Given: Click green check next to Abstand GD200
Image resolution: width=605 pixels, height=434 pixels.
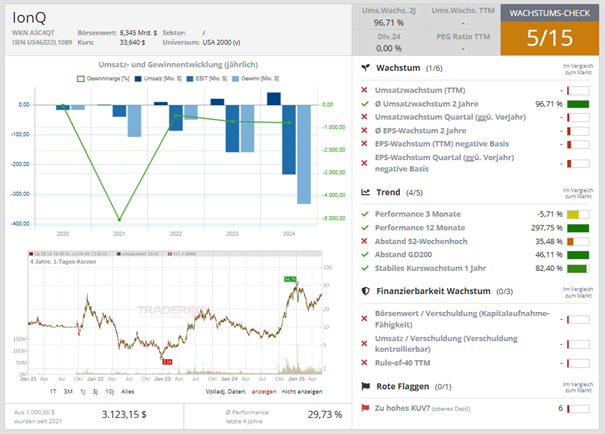Looking at the screenshot, I should click(365, 254).
